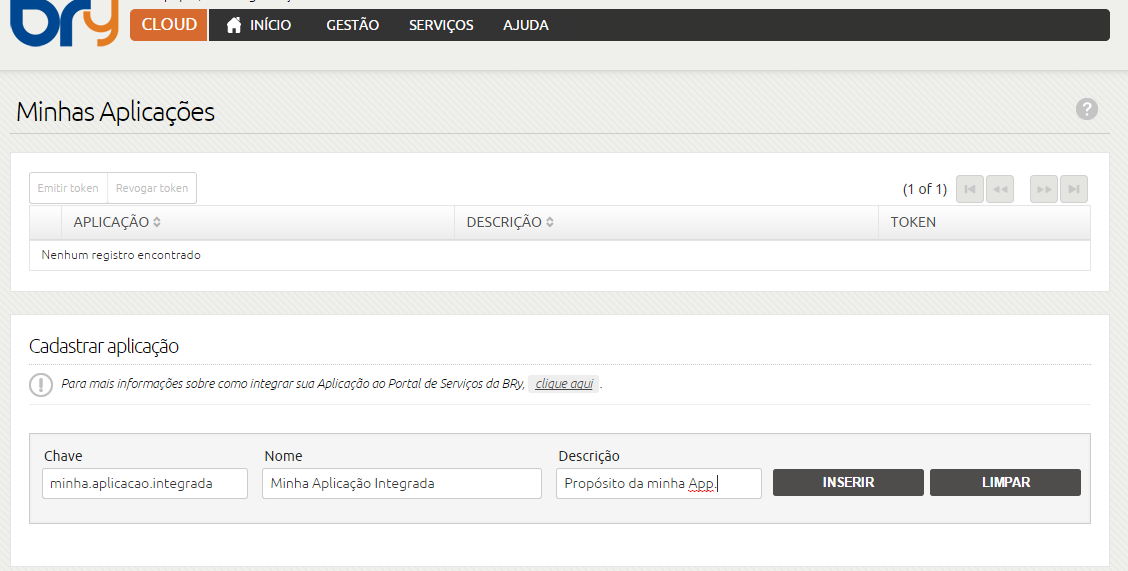Go to next page of table
1128x571 pixels.
click(x=1044, y=189)
